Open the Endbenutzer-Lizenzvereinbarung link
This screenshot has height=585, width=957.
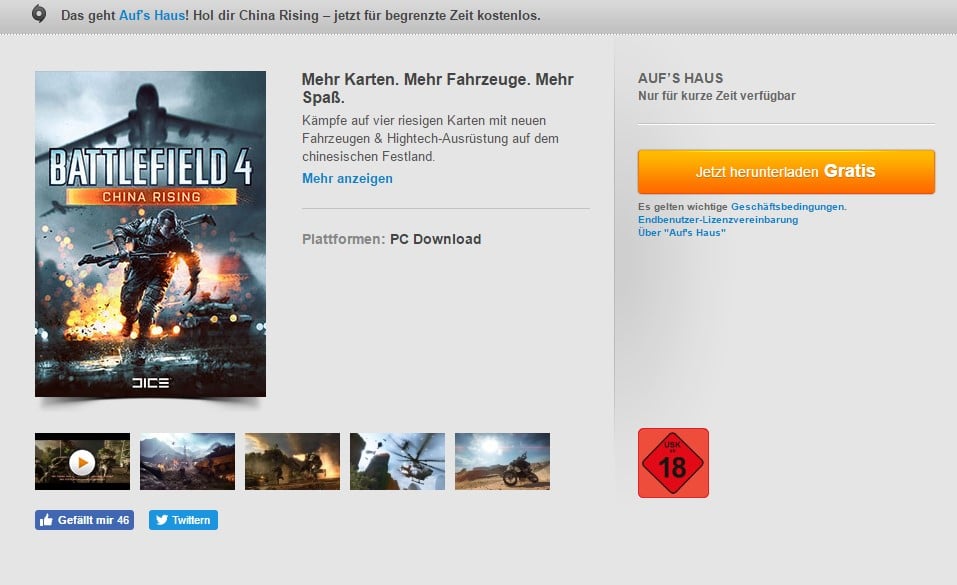click(x=717, y=220)
